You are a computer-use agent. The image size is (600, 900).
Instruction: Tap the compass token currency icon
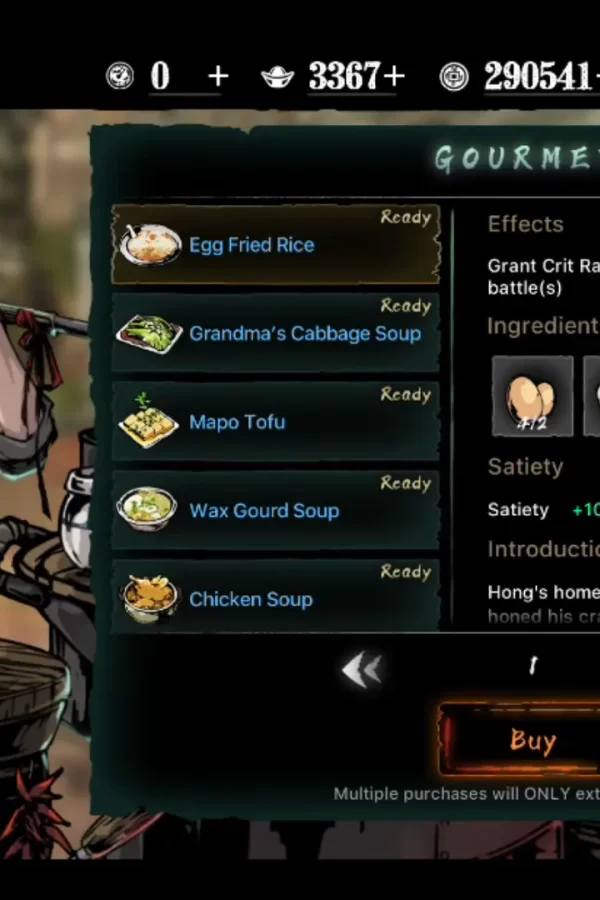coord(120,76)
